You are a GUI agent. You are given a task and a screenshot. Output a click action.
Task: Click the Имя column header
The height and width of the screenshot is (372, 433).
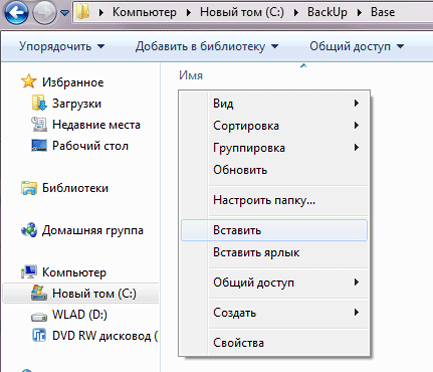[191, 75]
